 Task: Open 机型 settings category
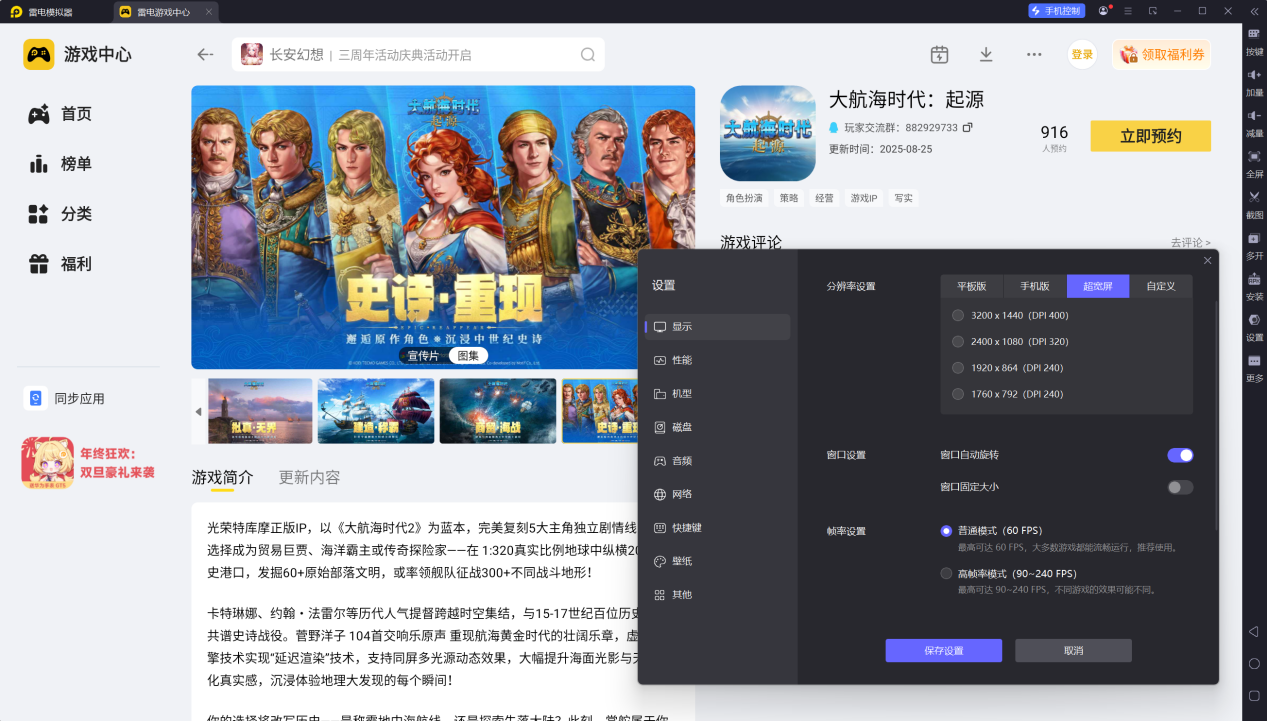[717, 394]
